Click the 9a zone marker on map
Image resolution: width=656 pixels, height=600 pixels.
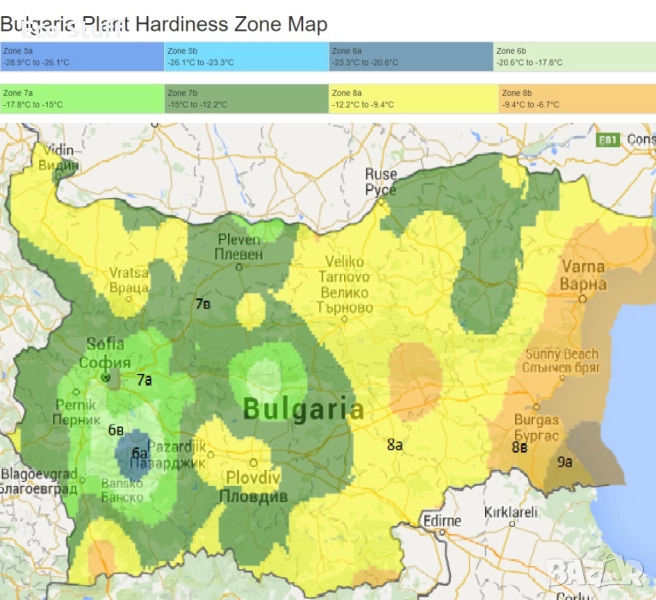point(565,461)
